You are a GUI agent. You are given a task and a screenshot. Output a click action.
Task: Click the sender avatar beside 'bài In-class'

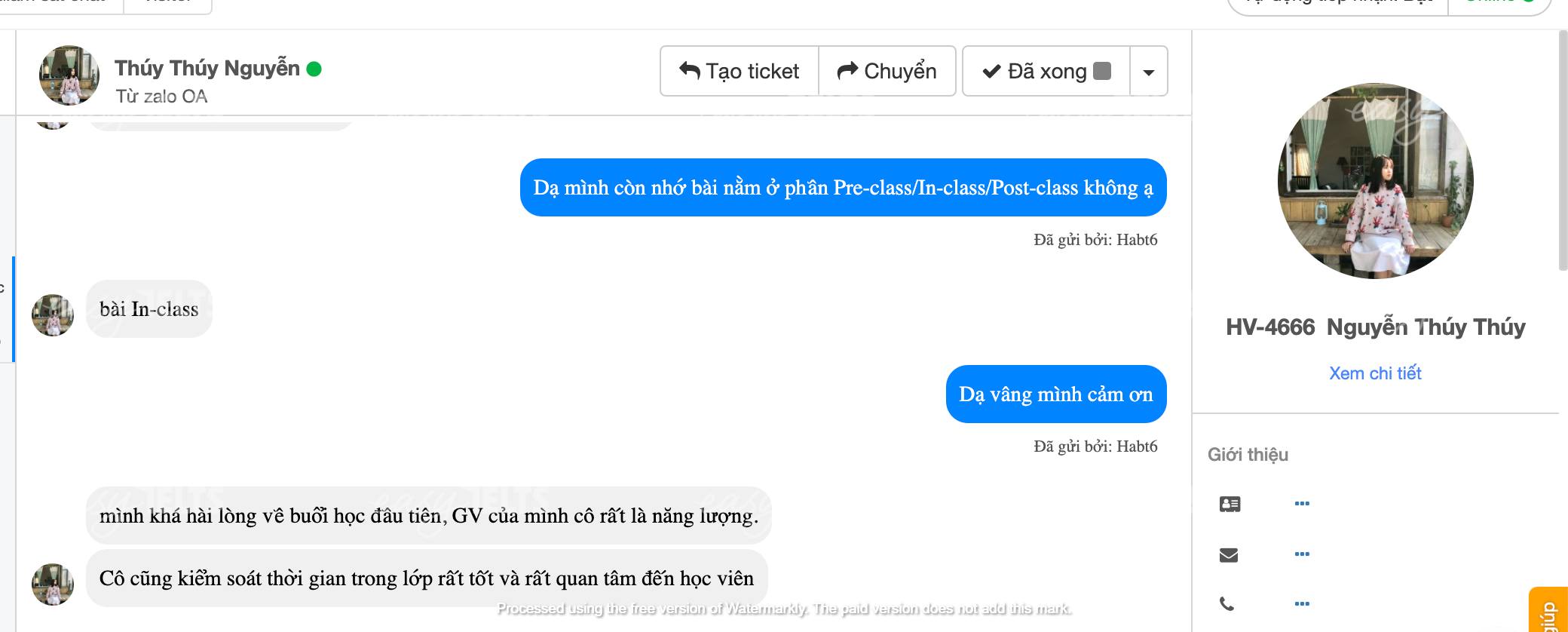click(53, 315)
